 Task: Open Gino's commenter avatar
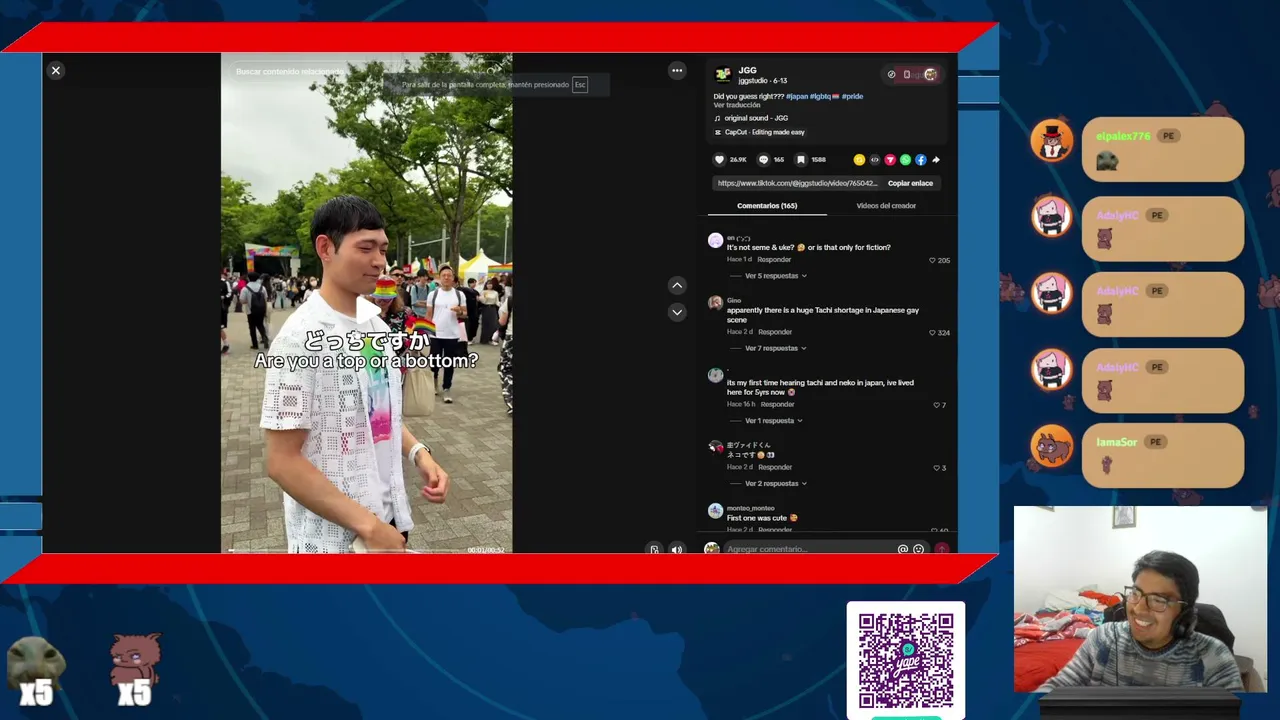point(715,303)
